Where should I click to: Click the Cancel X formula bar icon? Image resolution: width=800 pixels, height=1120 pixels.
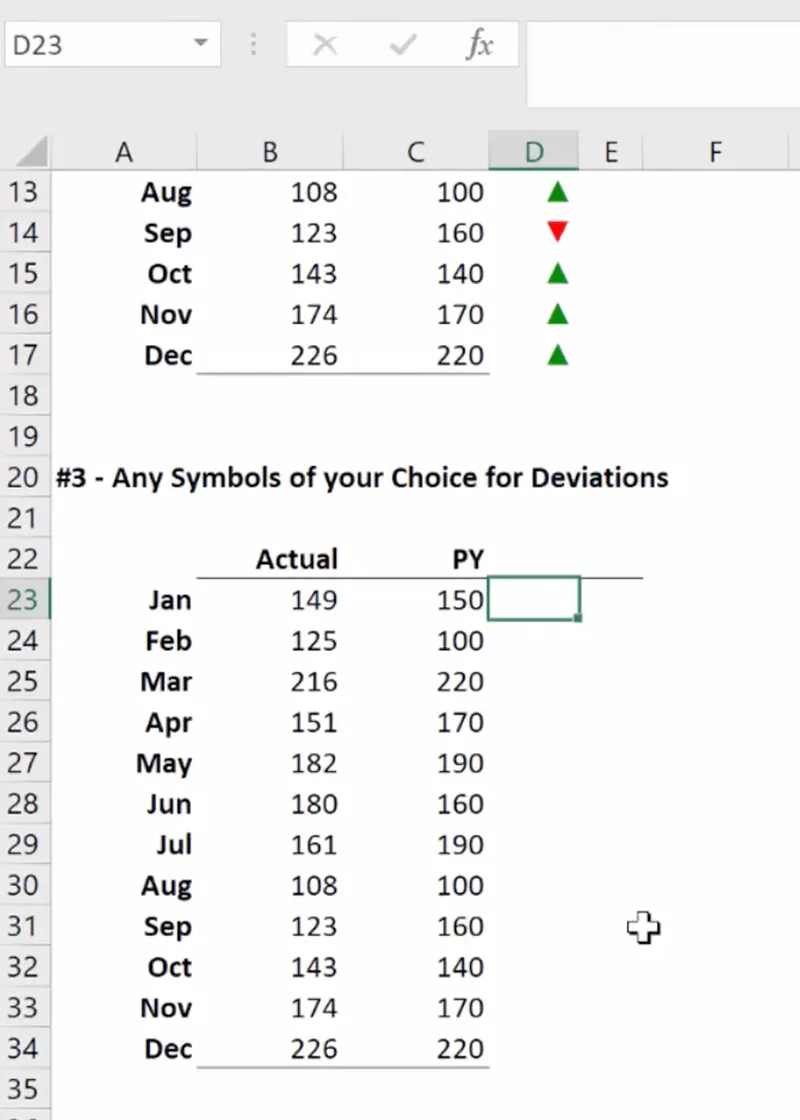[x=325, y=45]
